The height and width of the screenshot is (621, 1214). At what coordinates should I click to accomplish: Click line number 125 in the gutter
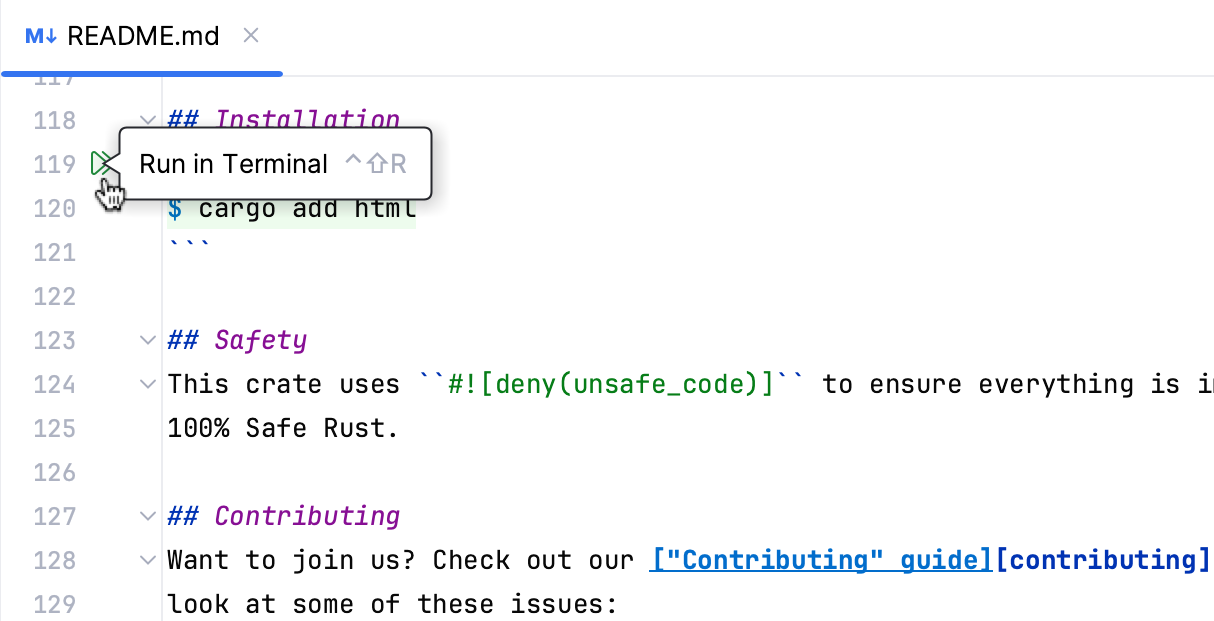[x=57, y=427]
